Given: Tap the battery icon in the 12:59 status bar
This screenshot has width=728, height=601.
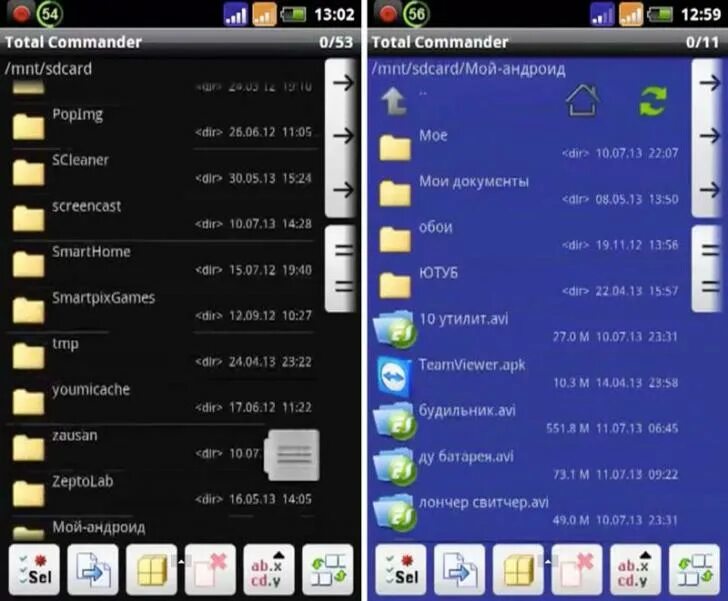Looking at the screenshot, I should point(661,14).
